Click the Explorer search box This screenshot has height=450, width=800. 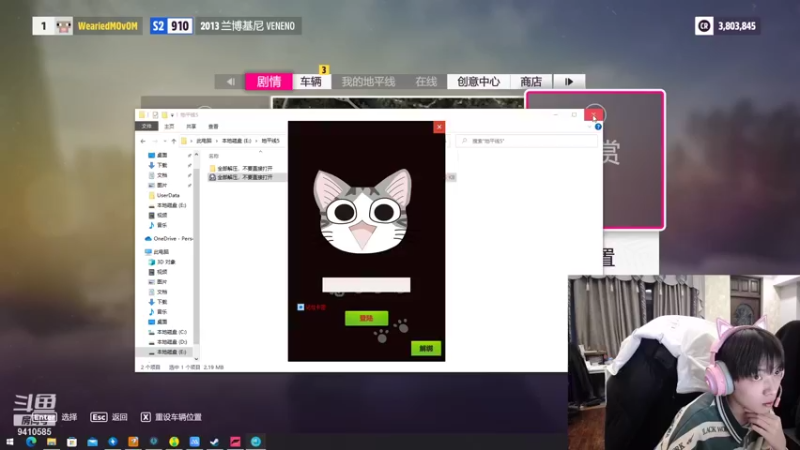click(x=526, y=141)
